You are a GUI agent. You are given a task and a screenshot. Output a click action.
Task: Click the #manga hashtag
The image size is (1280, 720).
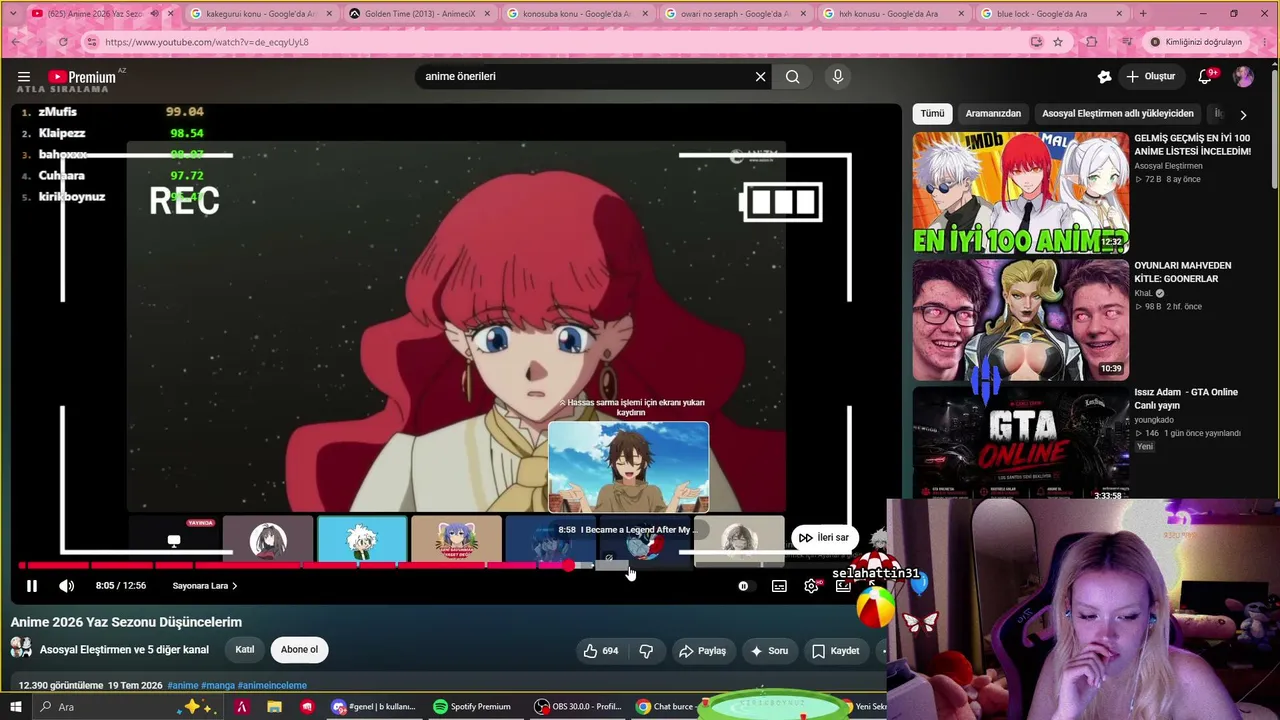point(217,686)
